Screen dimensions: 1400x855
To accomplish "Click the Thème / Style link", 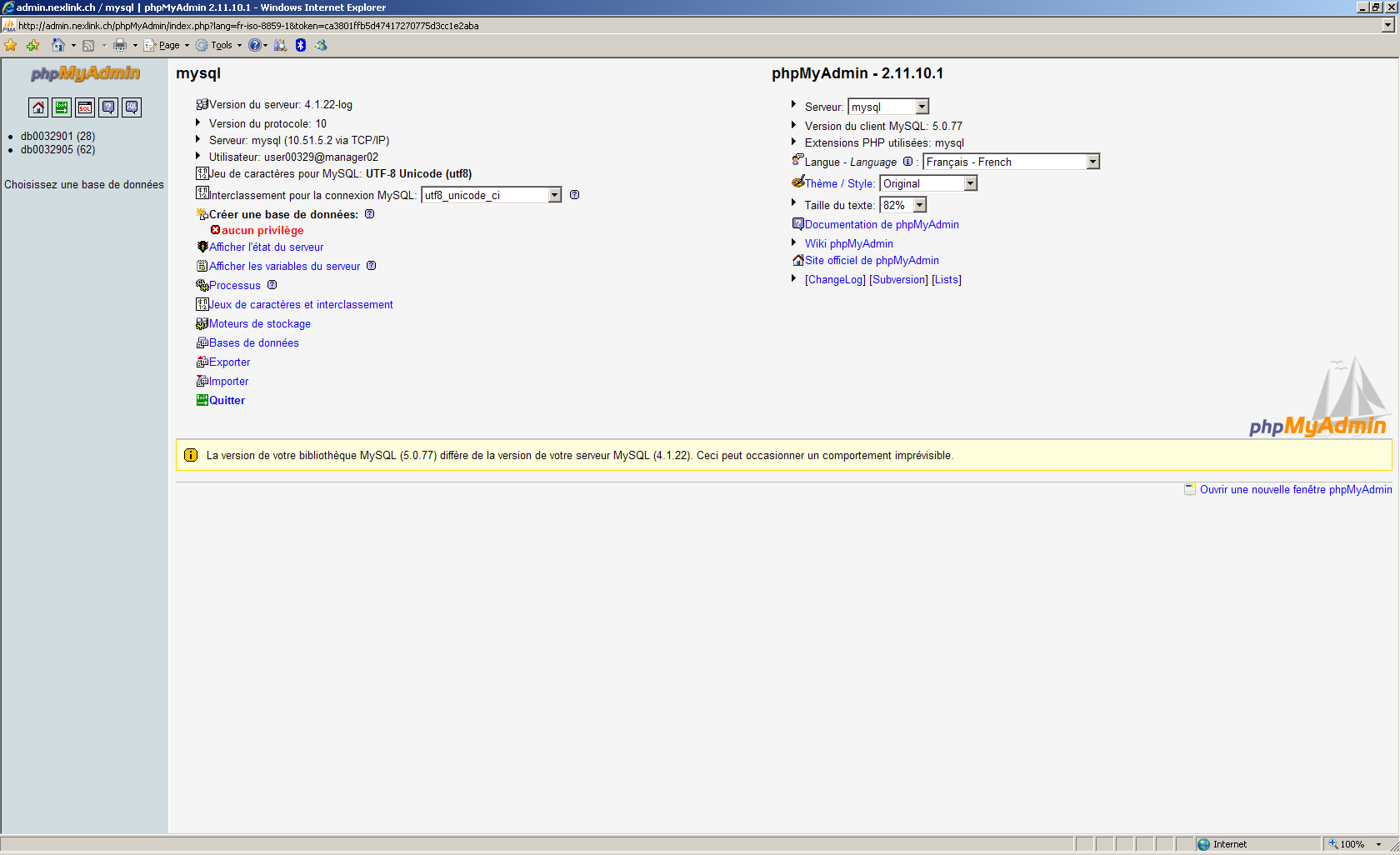I will click(838, 183).
